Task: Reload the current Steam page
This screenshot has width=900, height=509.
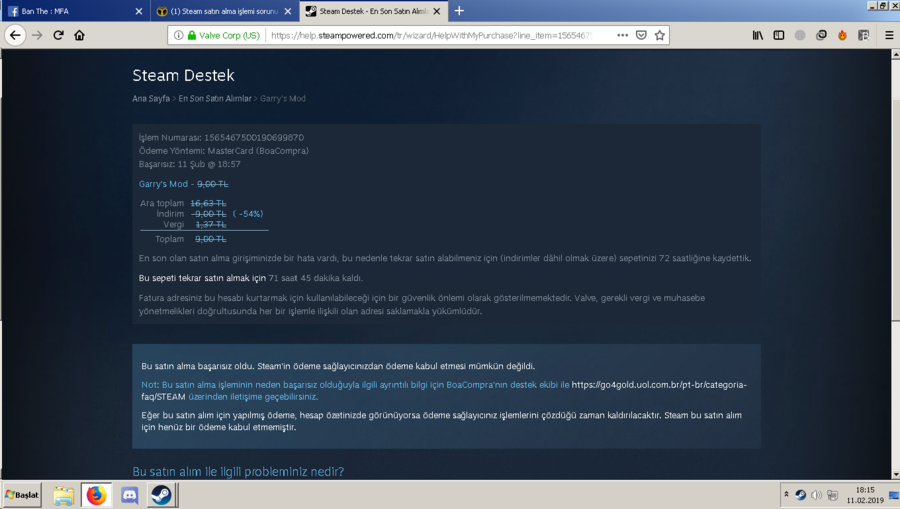Action: pos(58,36)
